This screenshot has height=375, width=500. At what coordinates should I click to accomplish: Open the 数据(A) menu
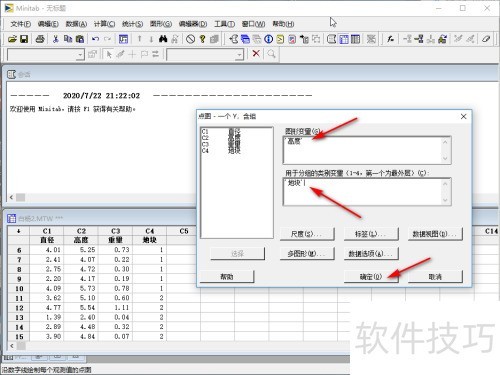coord(76,24)
